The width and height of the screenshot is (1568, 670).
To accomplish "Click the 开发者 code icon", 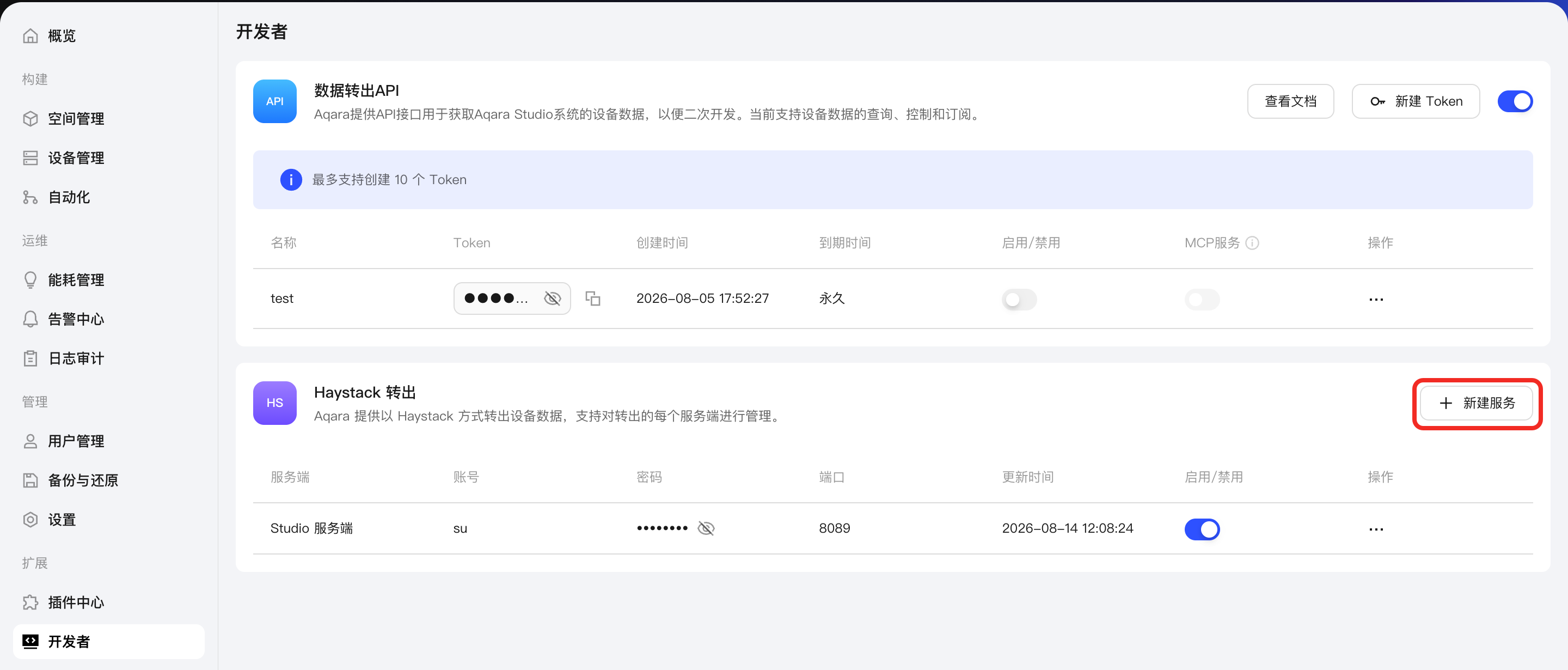I will [30, 641].
